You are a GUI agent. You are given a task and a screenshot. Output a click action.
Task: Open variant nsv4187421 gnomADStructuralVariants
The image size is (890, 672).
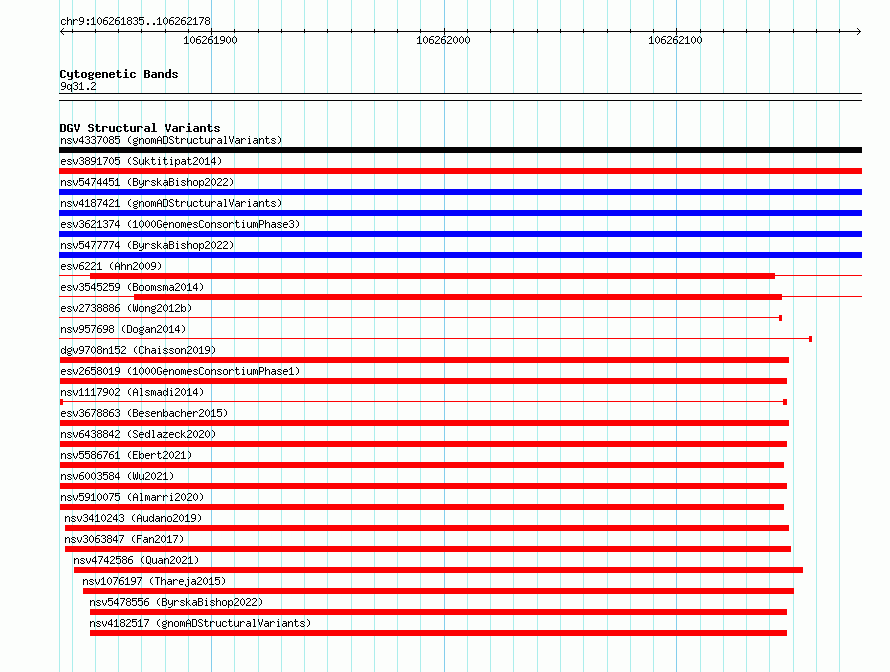tap(171, 203)
